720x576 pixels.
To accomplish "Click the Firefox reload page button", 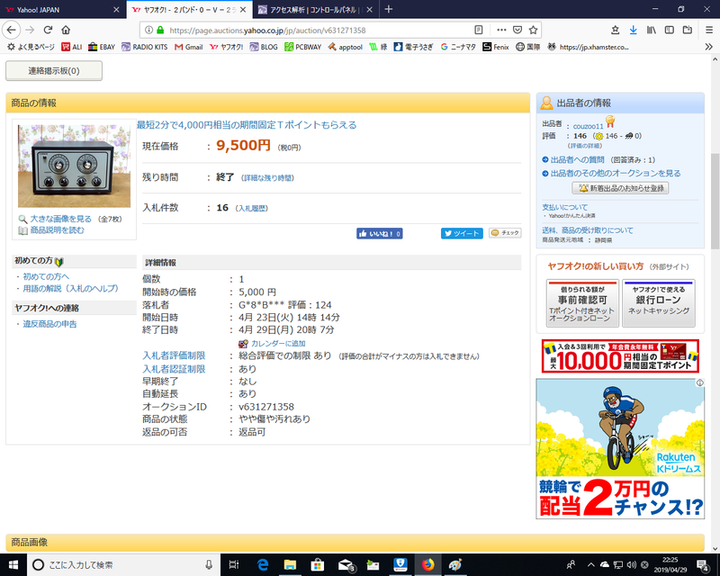I will [x=48, y=30].
